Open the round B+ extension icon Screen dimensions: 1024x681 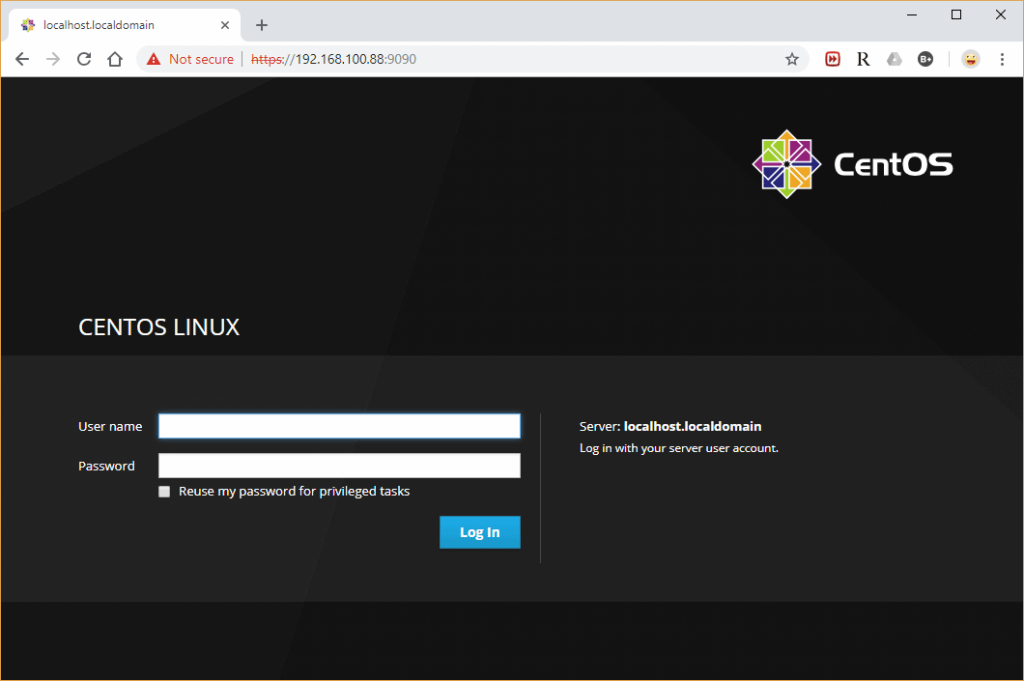click(925, 59)
